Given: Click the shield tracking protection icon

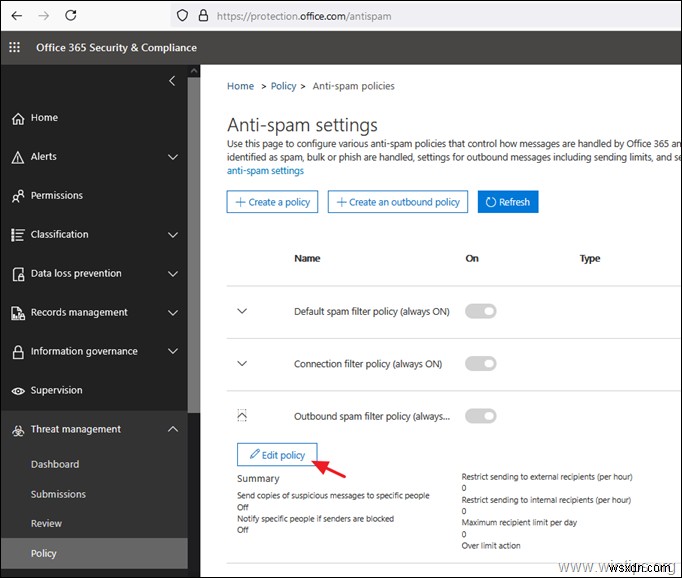Looking at the screenshot, I should pyautogui.click(x=182, y=16).
